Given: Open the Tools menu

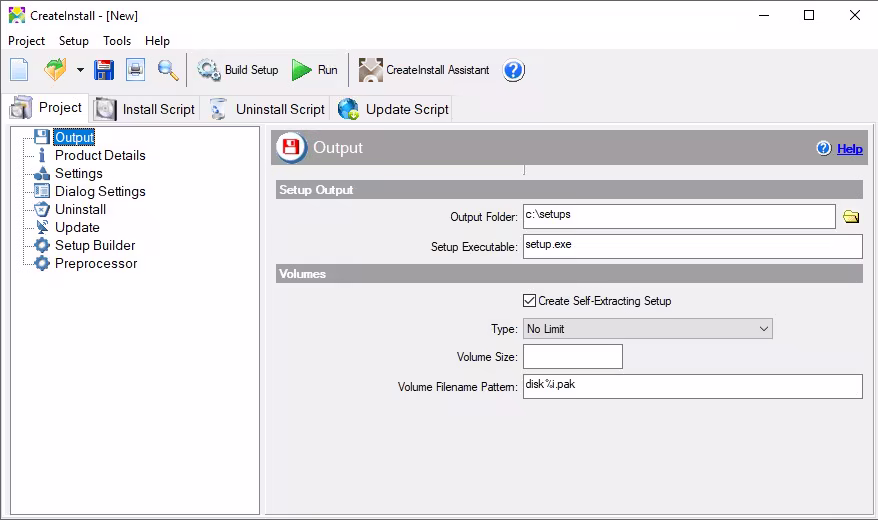Looking at the screenshot, I should [116, 41].
